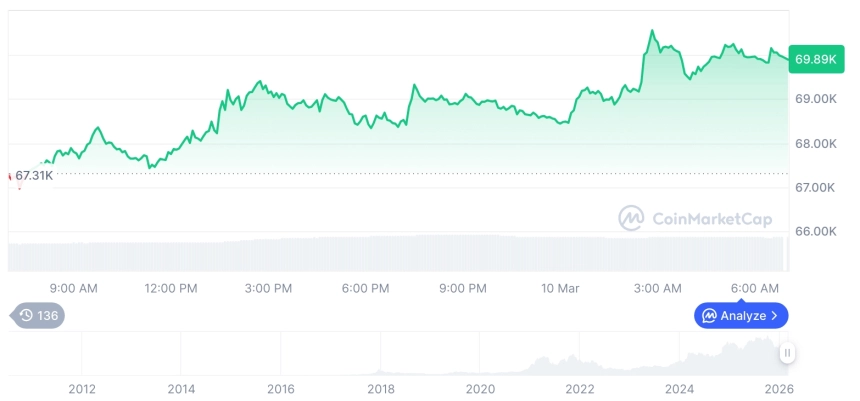
Task: Click the range slider handle near 2026
Action: click(x=787, y=353)
